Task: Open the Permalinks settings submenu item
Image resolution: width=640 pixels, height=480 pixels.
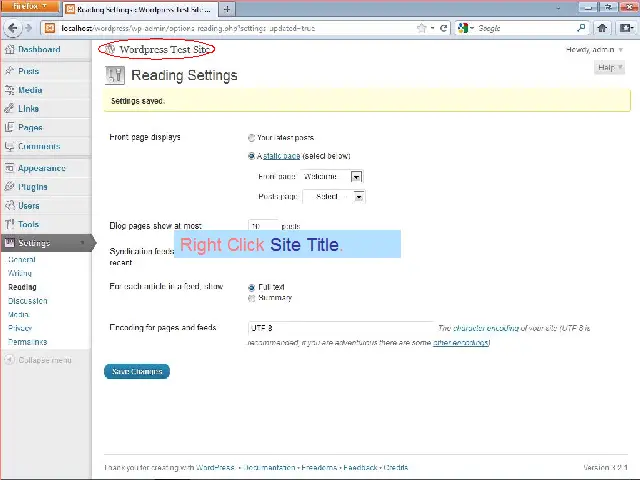Action: click(27, 342)
